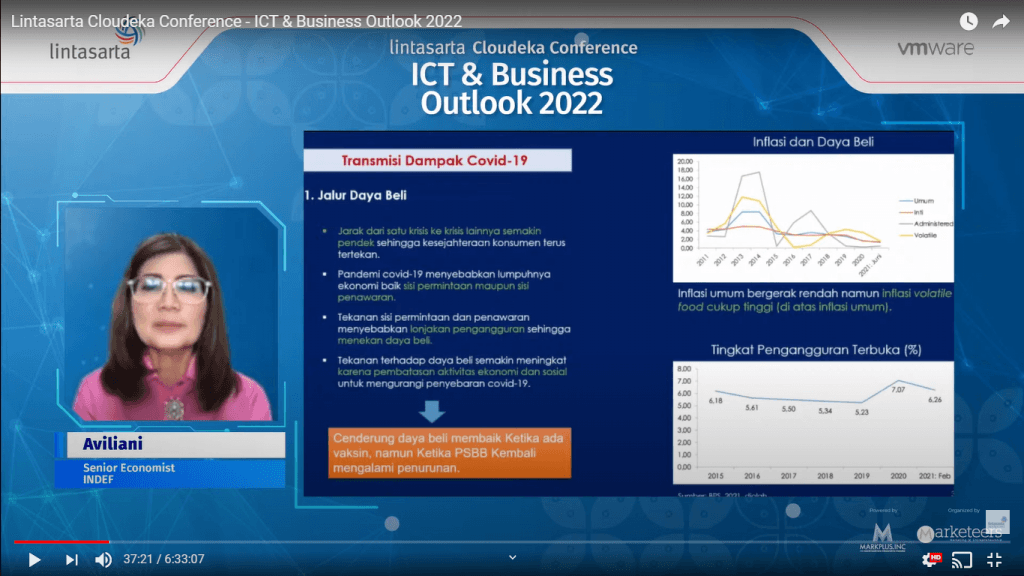Click the Marketeers logo

pos(961,532)
